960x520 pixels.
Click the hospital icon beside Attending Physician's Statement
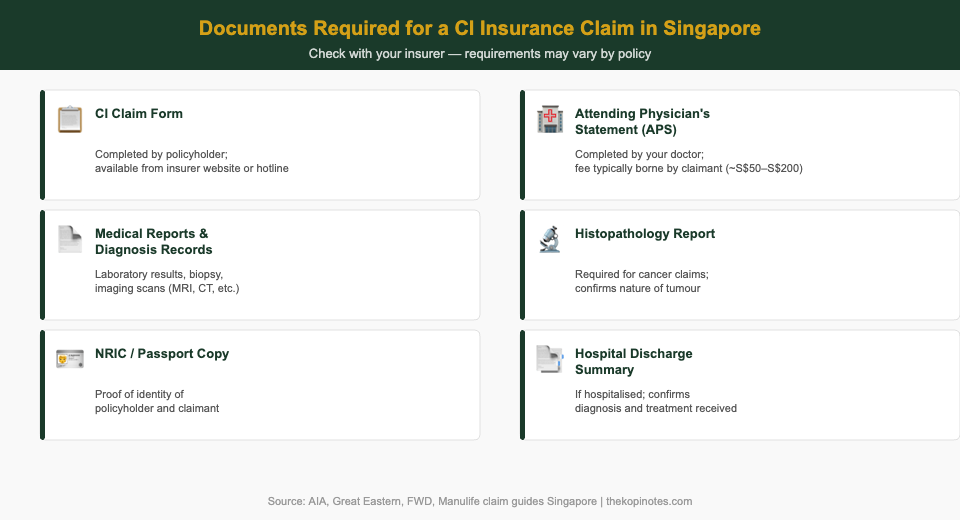tap(550, 119)
